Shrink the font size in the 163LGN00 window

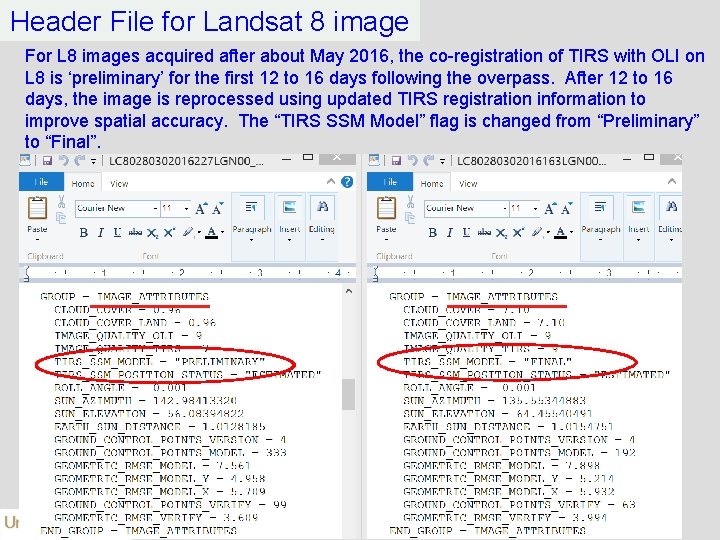pyautogui.click(x=566, y=208)
